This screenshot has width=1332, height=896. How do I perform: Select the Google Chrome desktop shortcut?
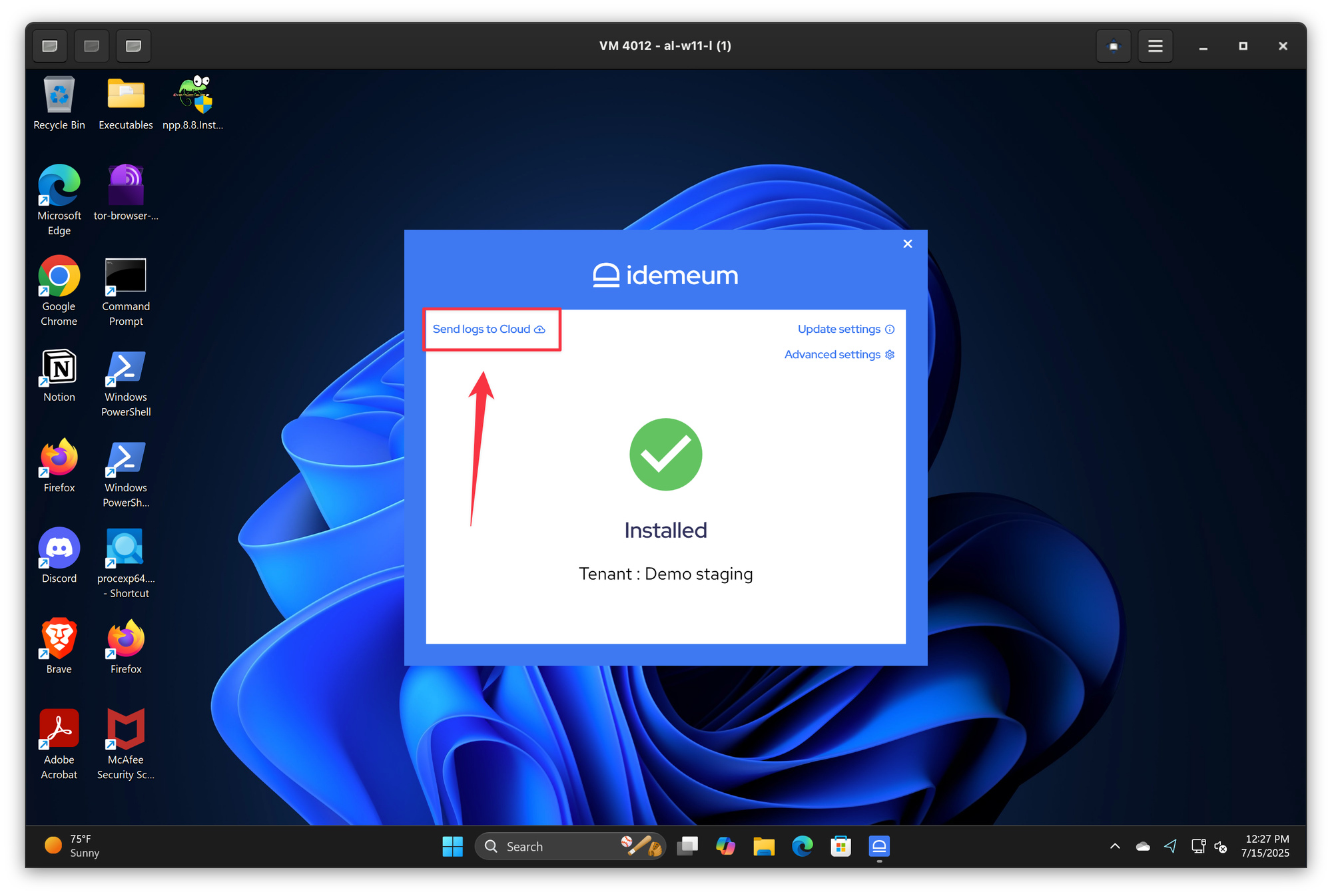tap(59, 291)
